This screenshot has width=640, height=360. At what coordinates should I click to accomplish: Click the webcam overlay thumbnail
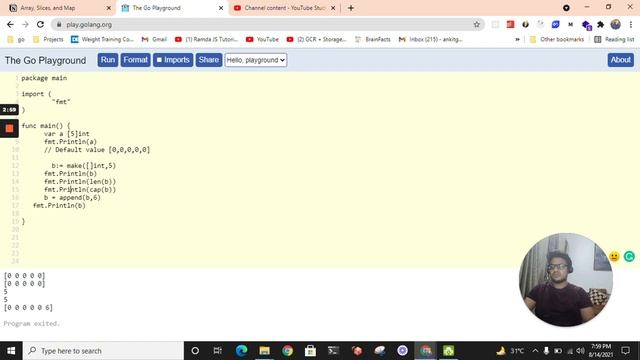click(566, 280)
